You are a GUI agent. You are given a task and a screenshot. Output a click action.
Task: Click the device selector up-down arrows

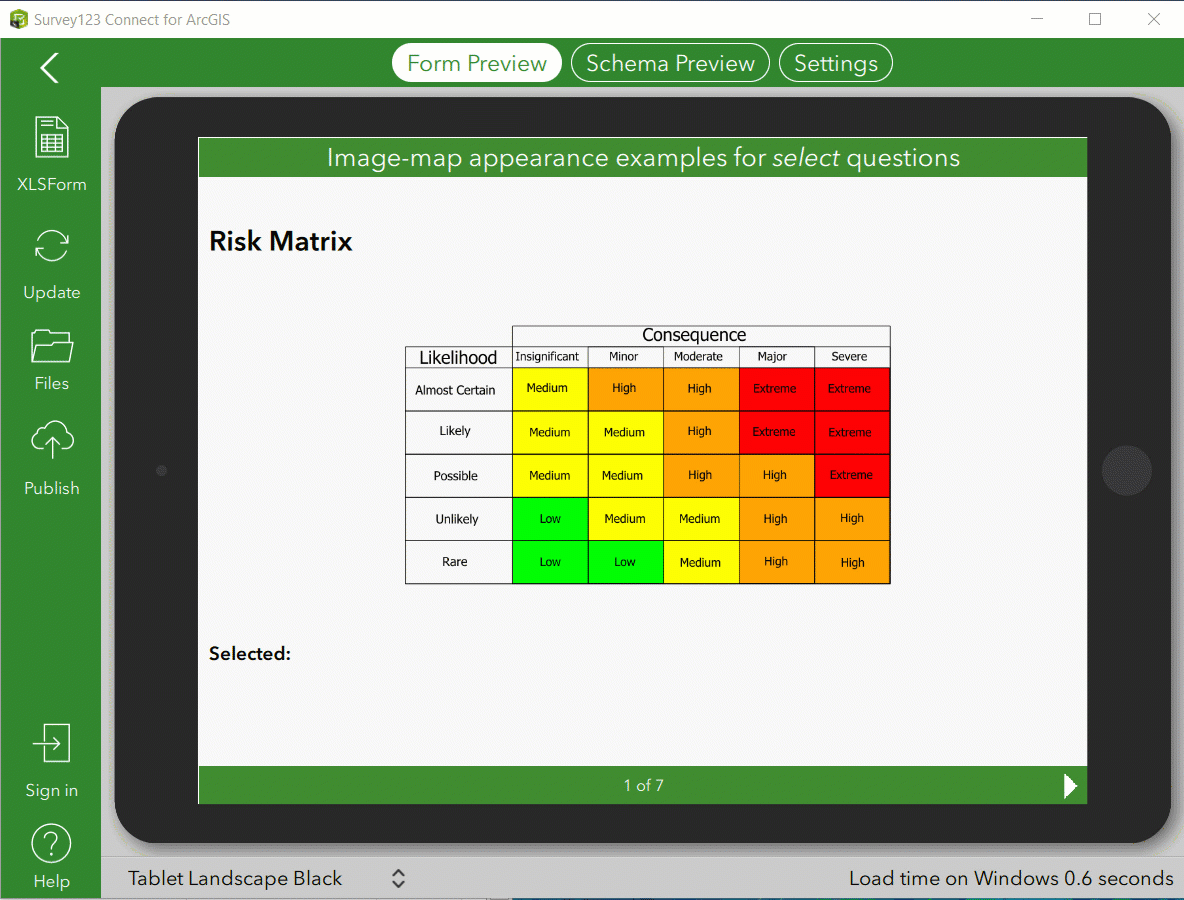click(398, 878)
